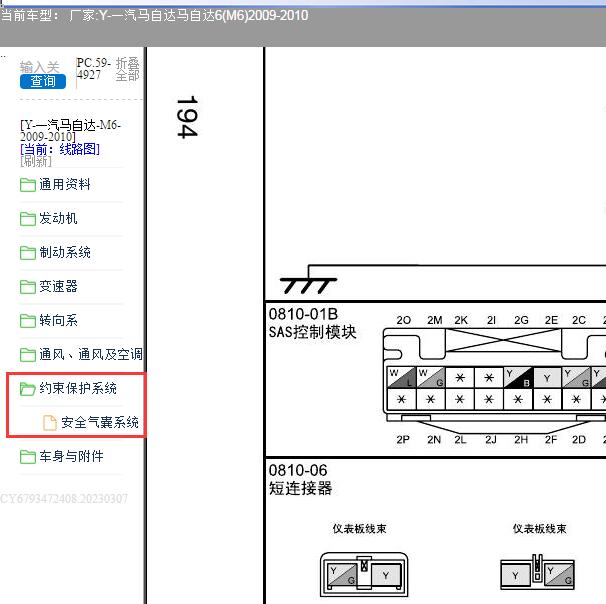Collapse the 约束保护系统 folder

[78, 388]
